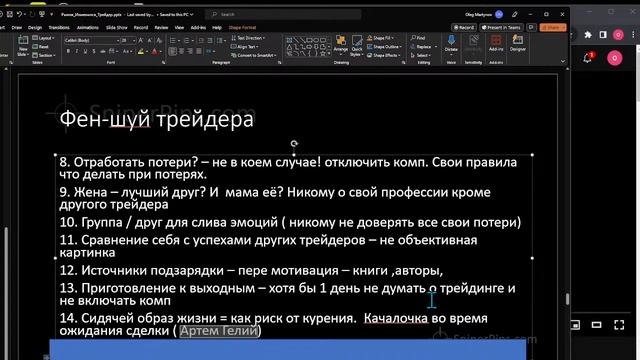640x360 pixels.
Task: Open the Shape Format tab
Action: coord(242,28)
